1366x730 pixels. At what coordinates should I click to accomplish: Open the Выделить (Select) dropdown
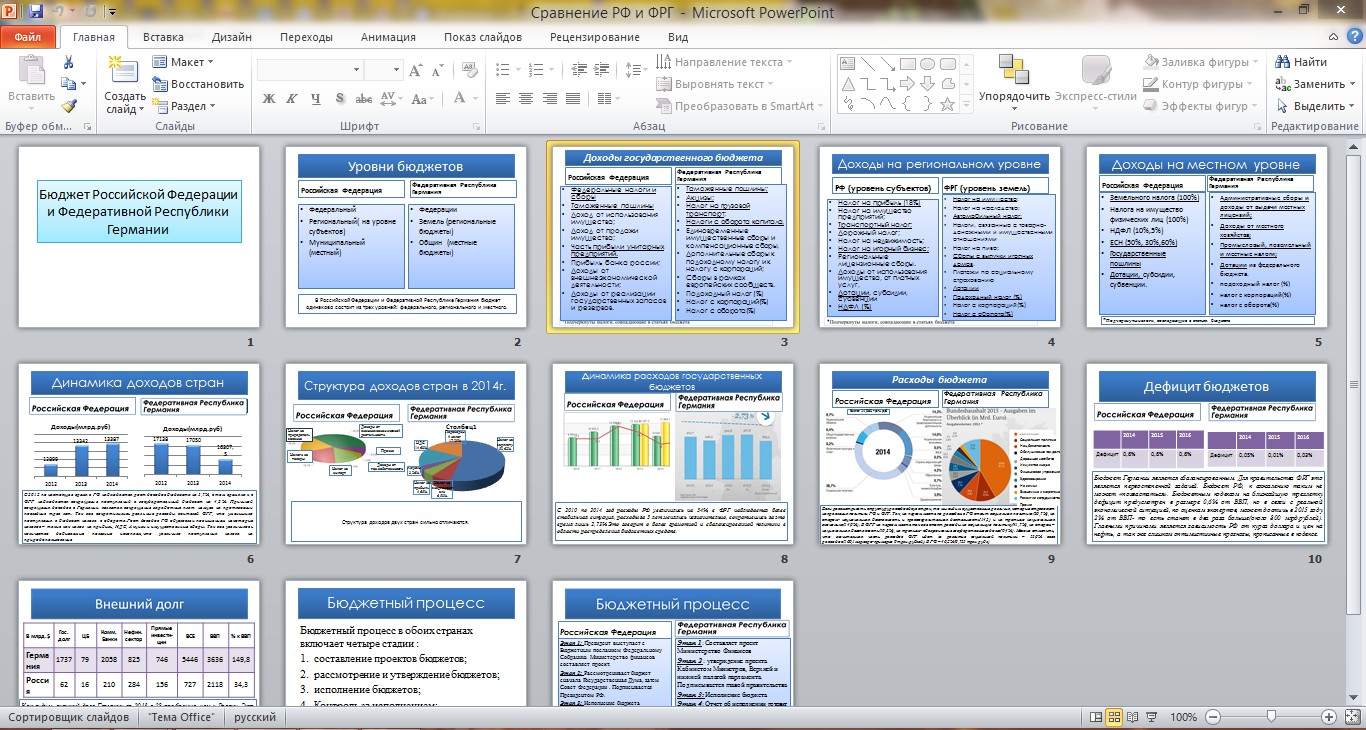pos(1316,106)
